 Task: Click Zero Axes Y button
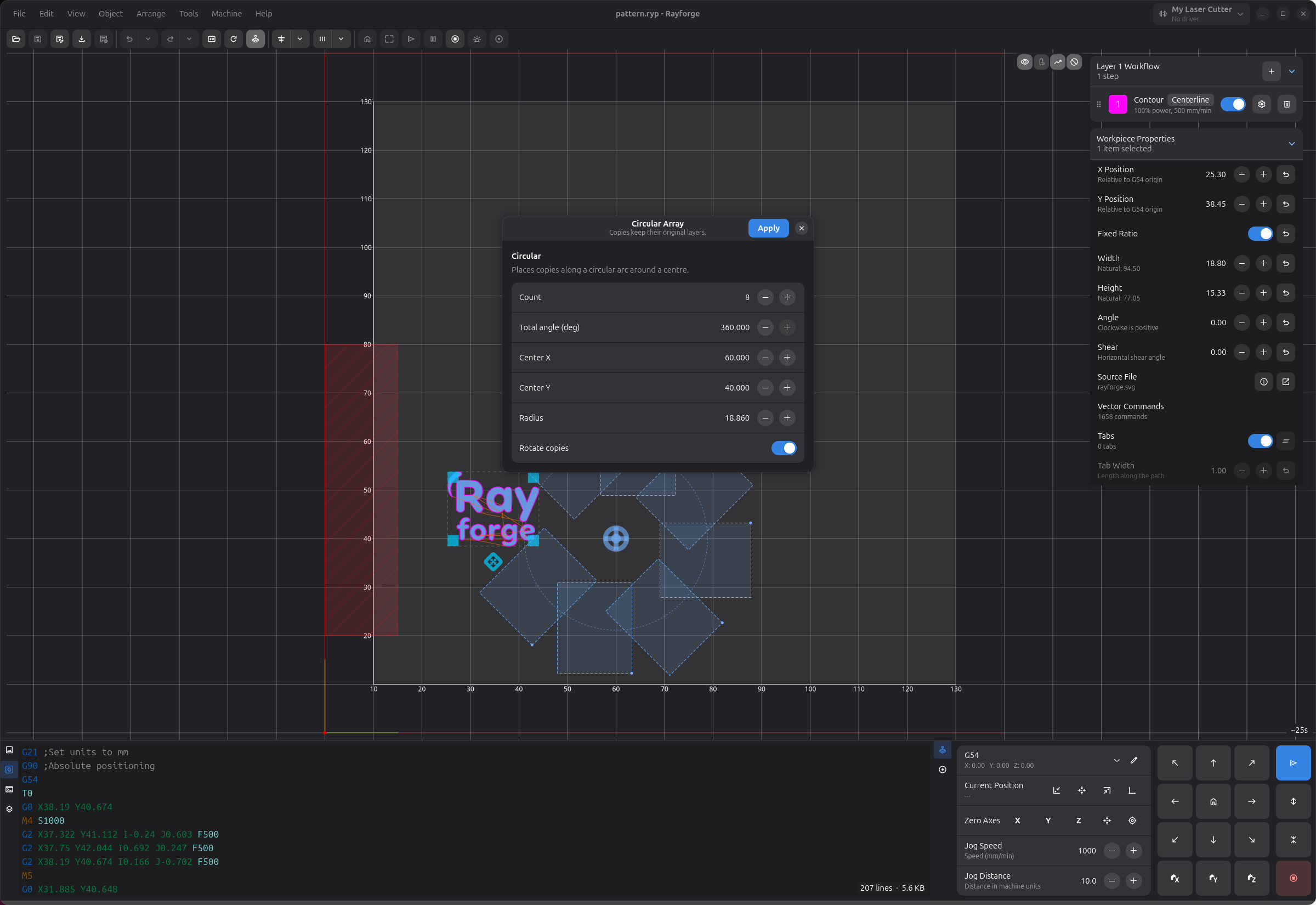coord(1048,821)
